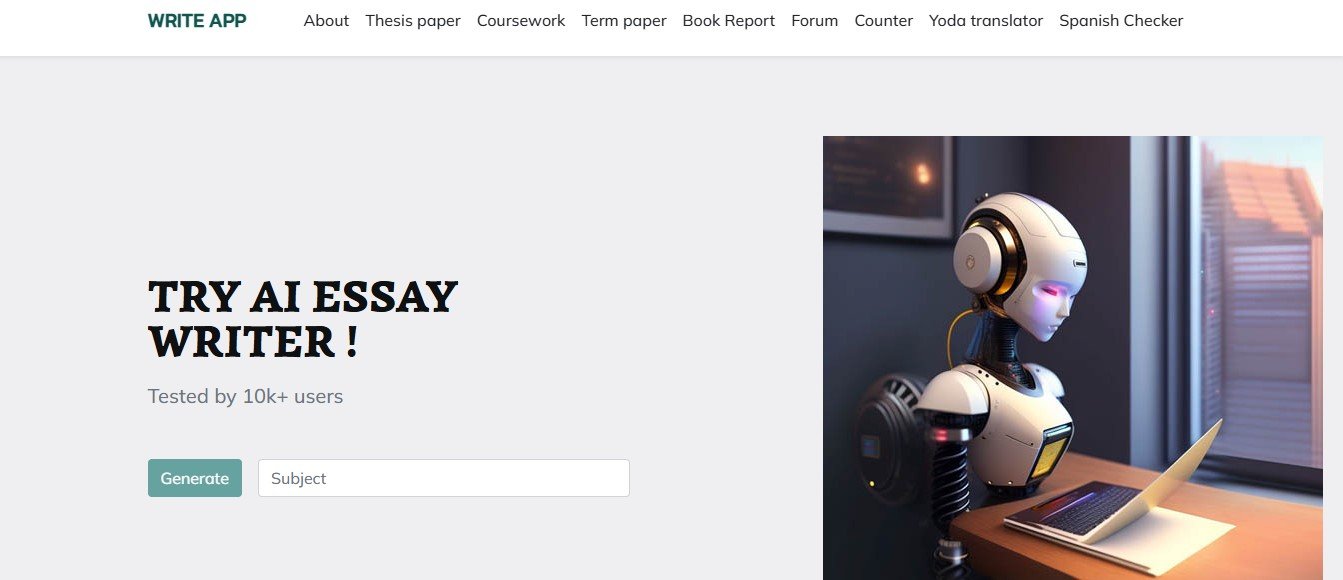The width and height of the screenshot is (1343, 580).
Task: Select Term paper in navigation
Action: [x=624, y=20]
